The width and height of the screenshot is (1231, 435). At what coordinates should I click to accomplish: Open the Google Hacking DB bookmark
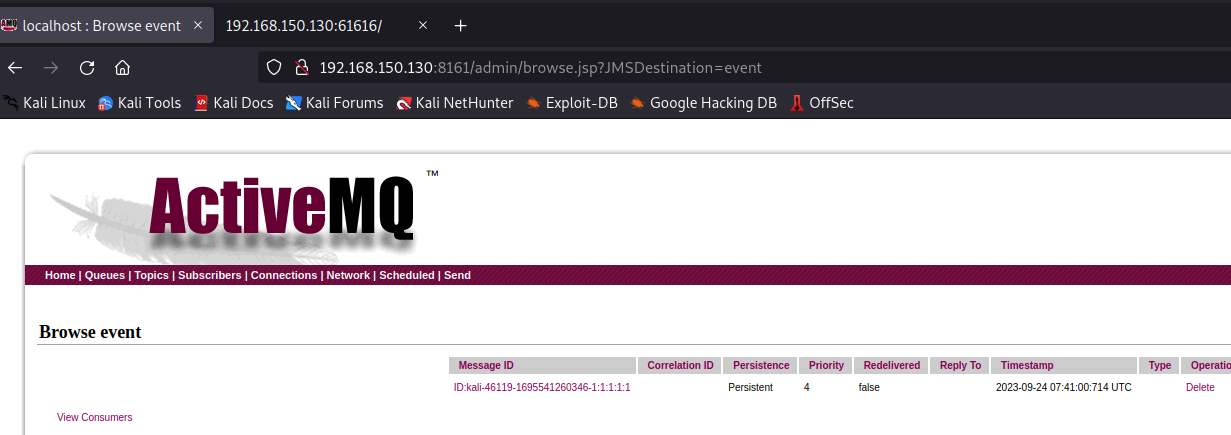click(x=704, y=102)
